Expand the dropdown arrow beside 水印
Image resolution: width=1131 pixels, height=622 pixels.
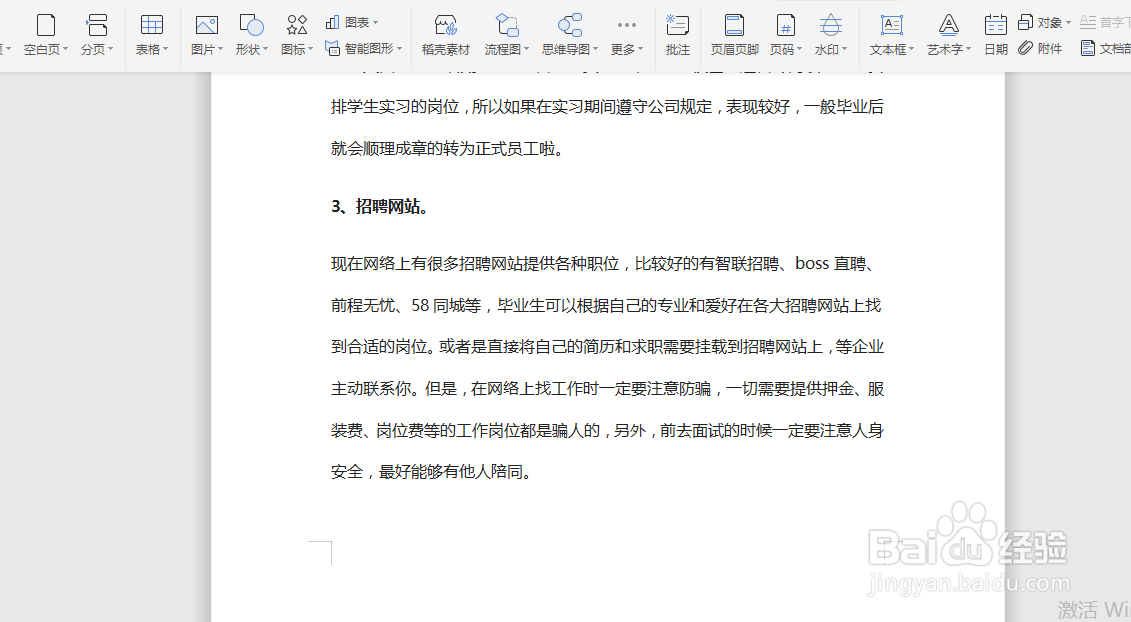point(845,49)
